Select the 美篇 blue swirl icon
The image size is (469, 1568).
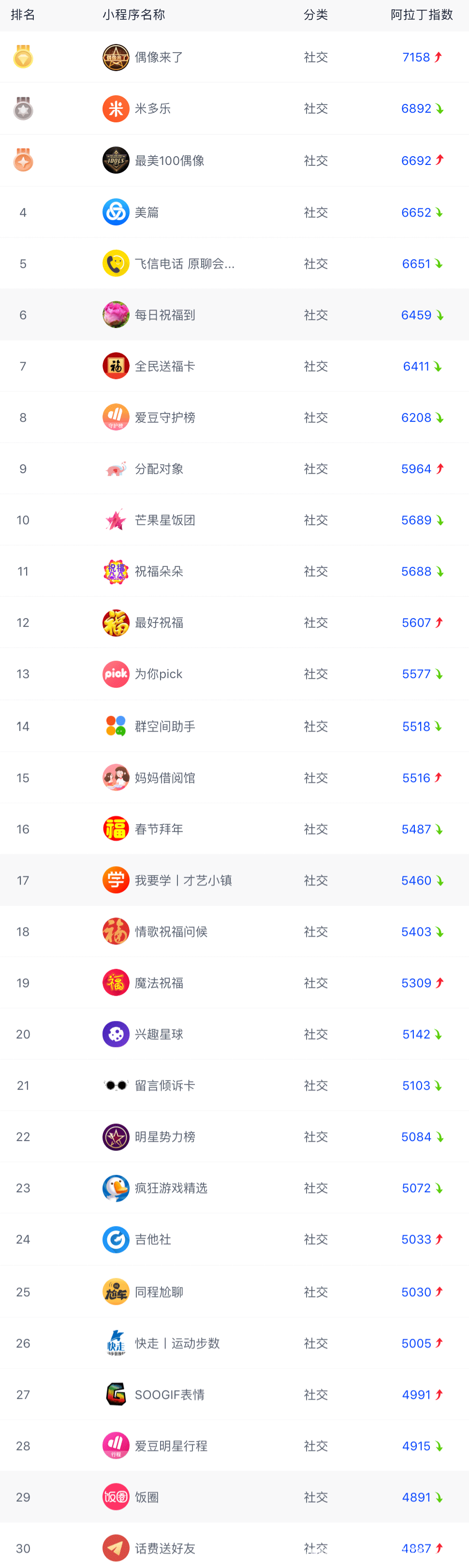(116, 212)
